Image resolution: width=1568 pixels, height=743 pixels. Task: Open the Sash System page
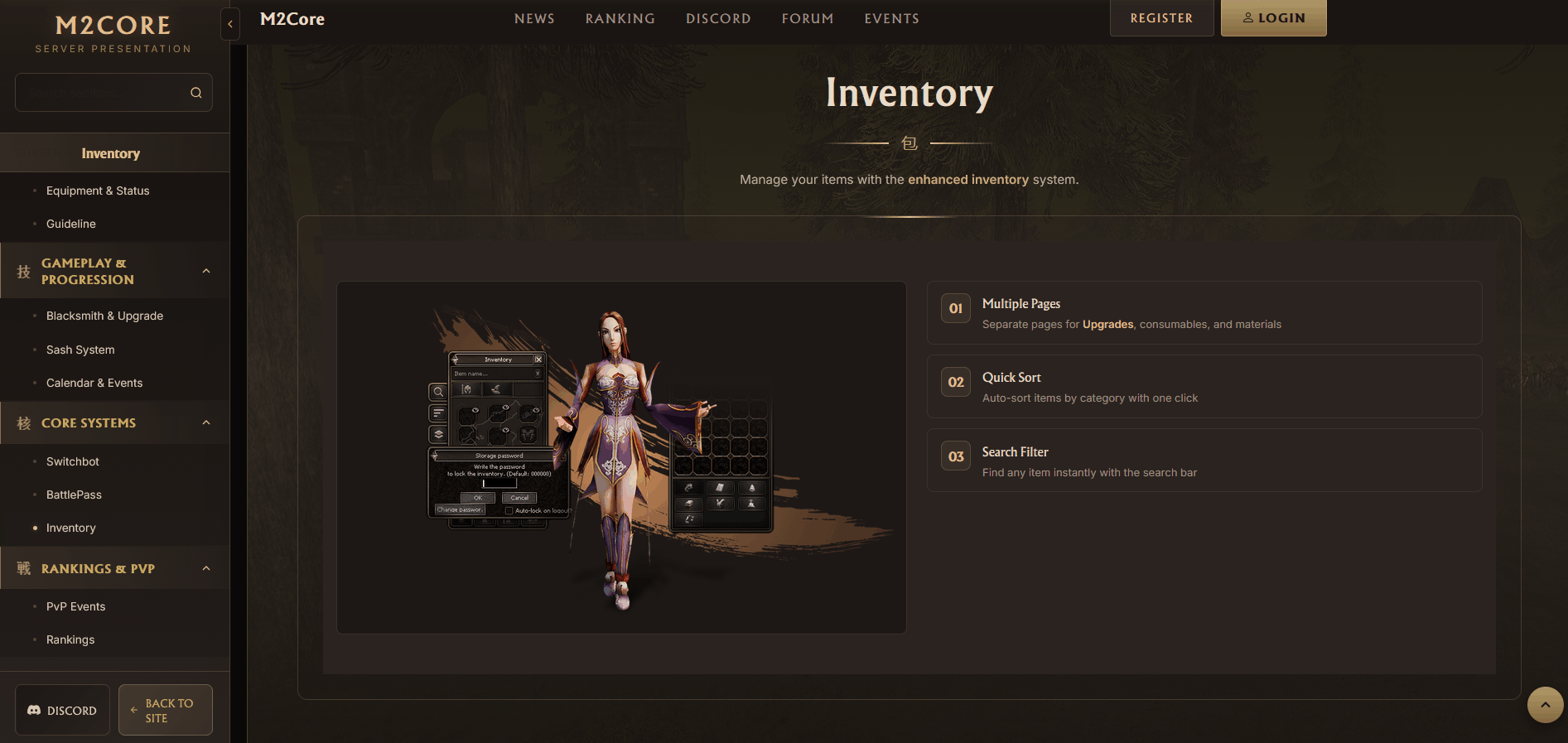[80, 350]
